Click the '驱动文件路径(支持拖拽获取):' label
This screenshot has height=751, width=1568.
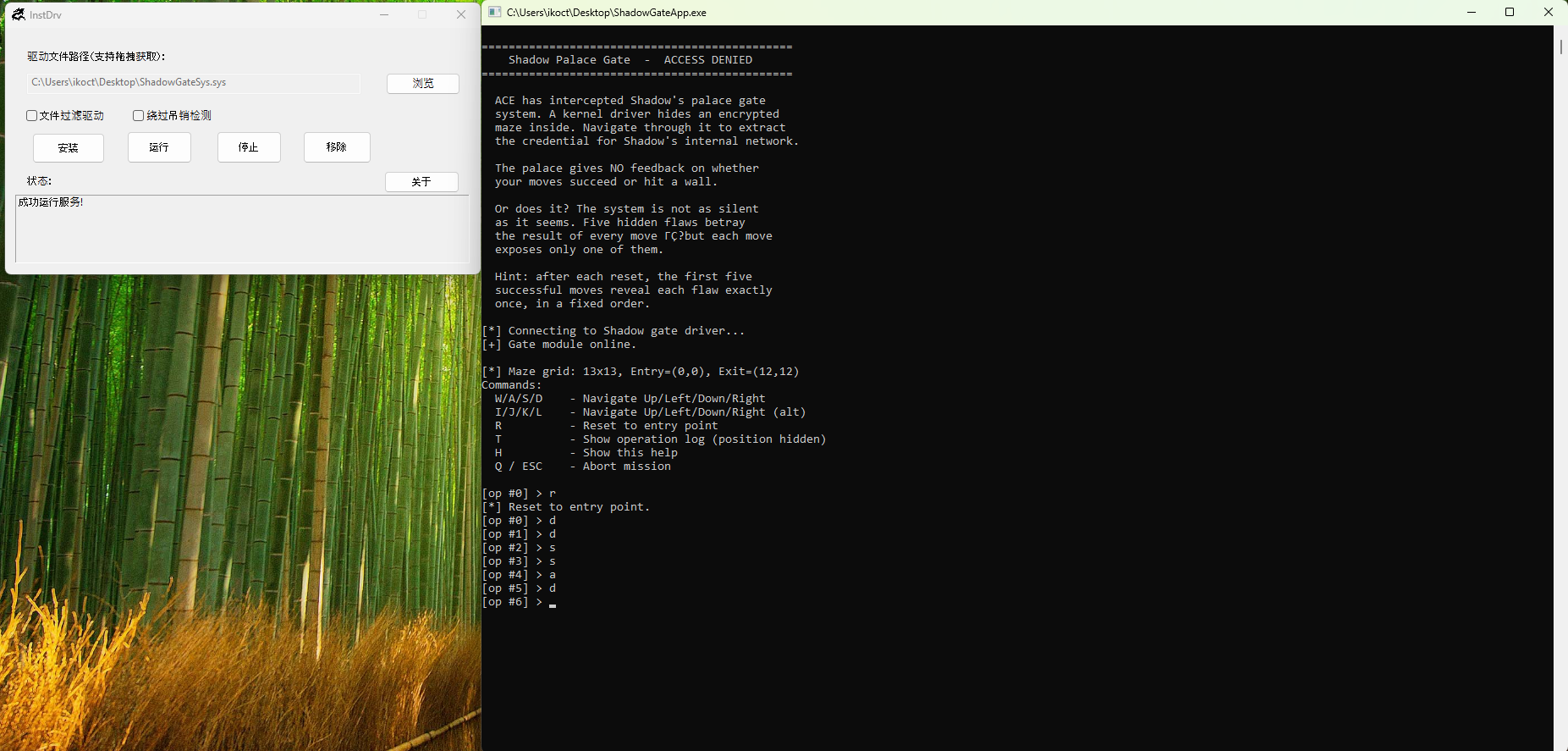coord(96,56)
